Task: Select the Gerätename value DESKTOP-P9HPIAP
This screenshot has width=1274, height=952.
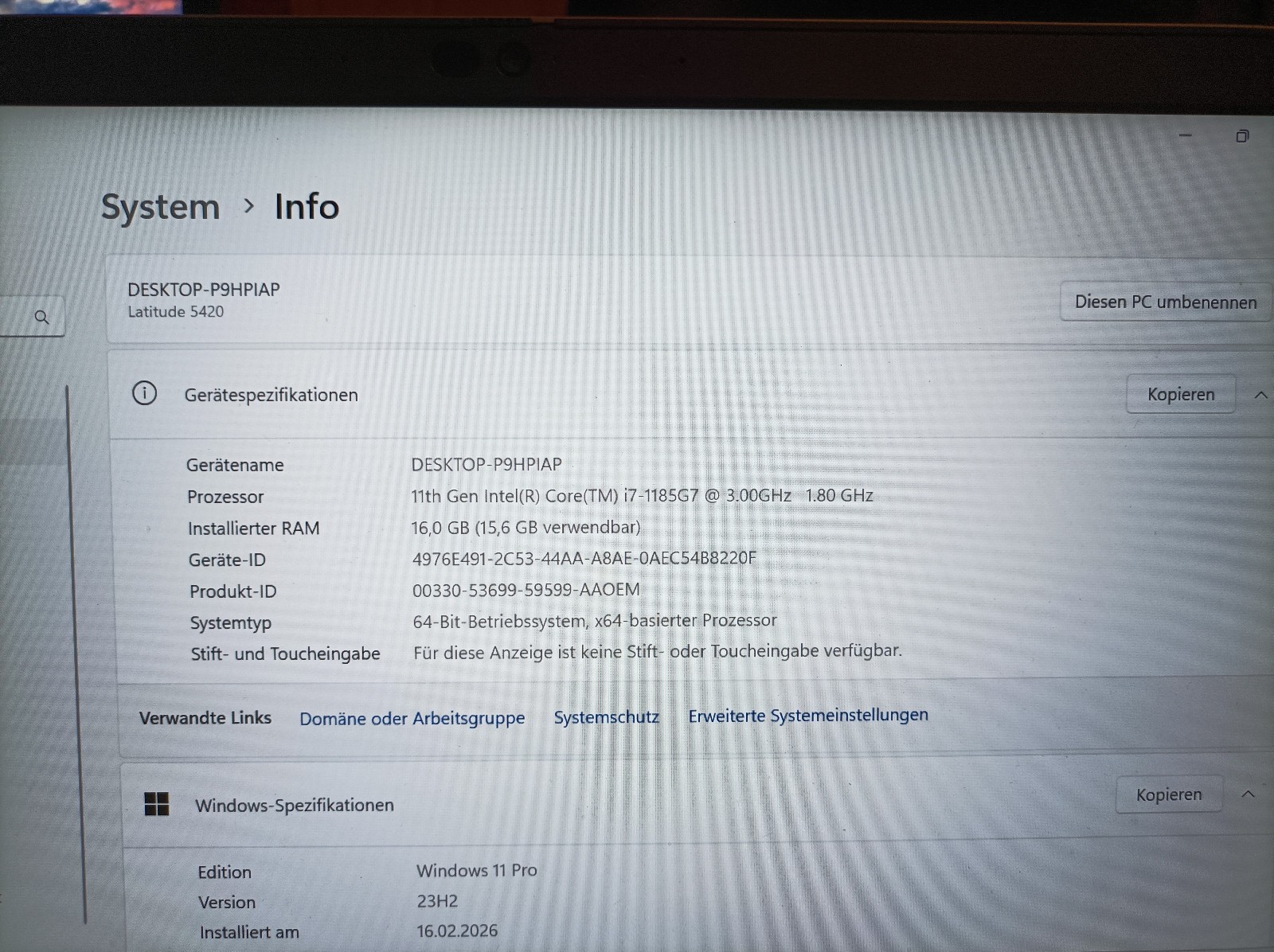Action: pyautogui.click(x=487, y=464)
